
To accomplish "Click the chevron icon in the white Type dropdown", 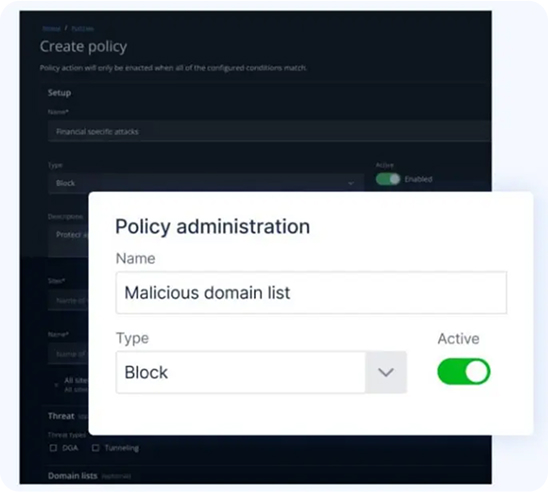I will (386, 372).
